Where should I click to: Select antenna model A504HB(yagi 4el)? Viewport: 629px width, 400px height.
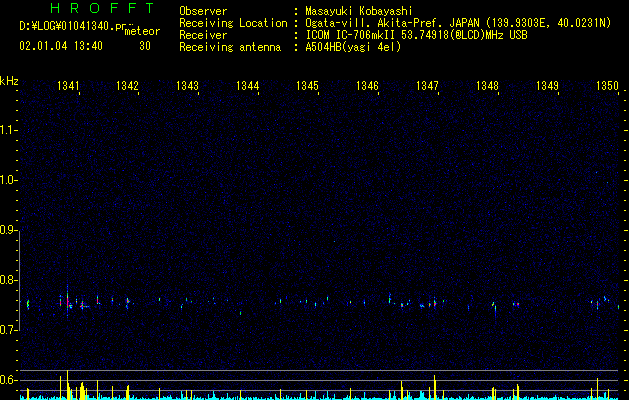click(x=353, y=47)
